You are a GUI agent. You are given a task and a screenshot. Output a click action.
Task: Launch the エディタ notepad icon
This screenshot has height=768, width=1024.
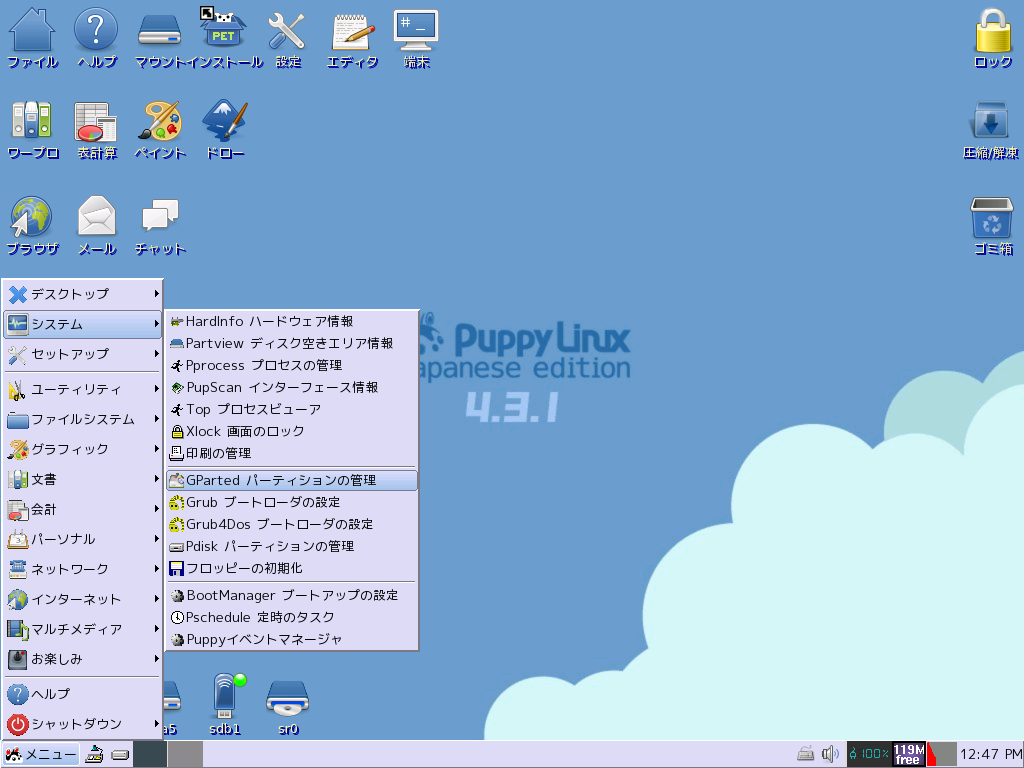tap(353, 31)
